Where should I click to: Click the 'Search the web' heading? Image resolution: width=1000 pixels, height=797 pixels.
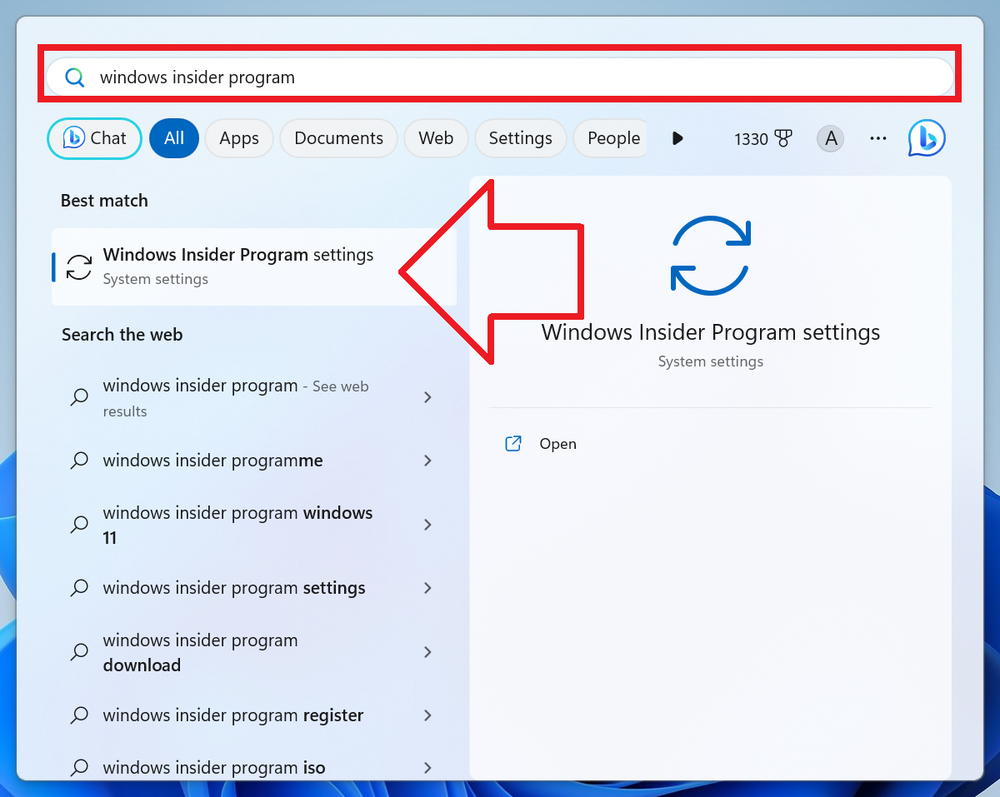(x=122, y=335)
